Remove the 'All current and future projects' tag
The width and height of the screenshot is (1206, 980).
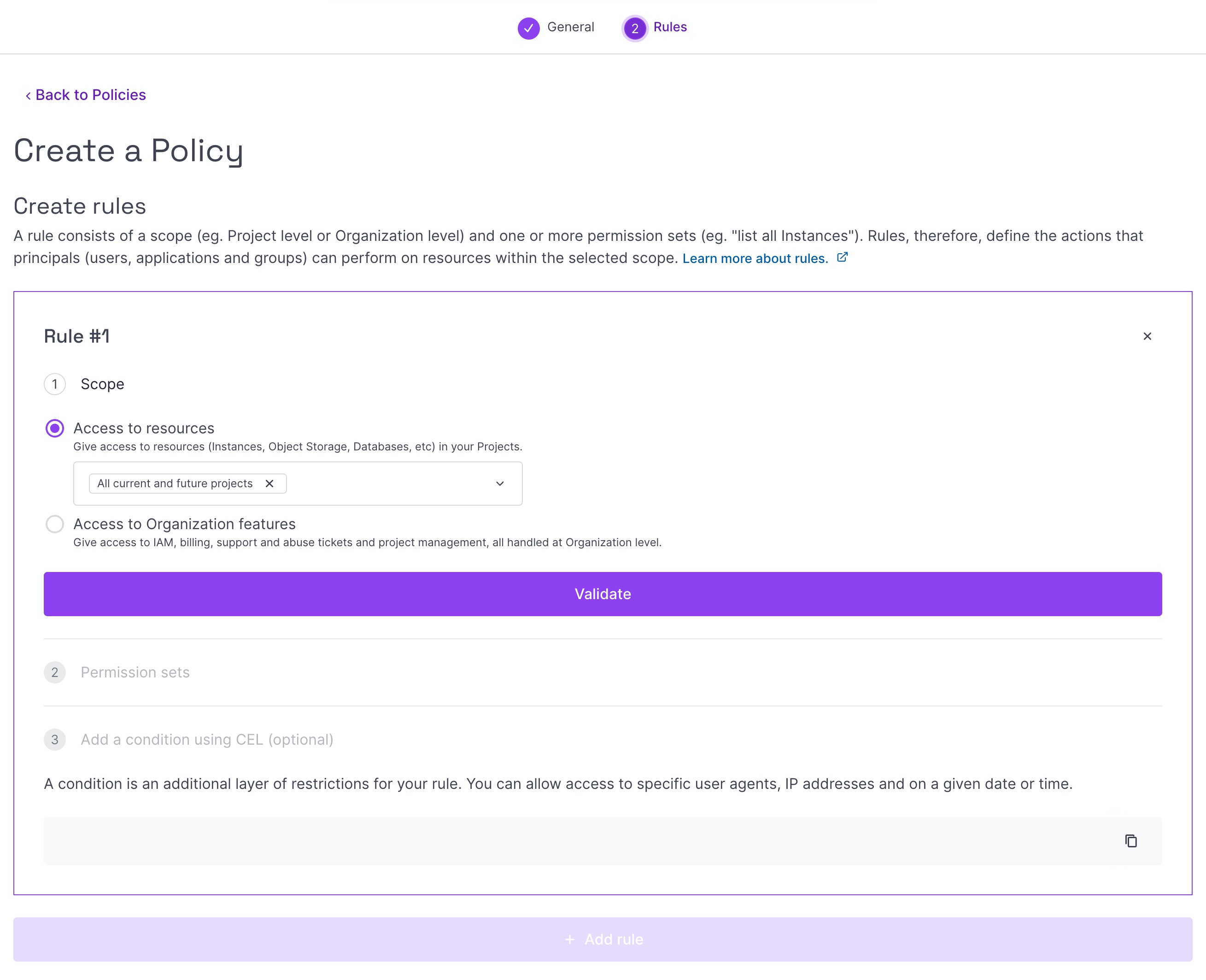[x=269, y=483]
